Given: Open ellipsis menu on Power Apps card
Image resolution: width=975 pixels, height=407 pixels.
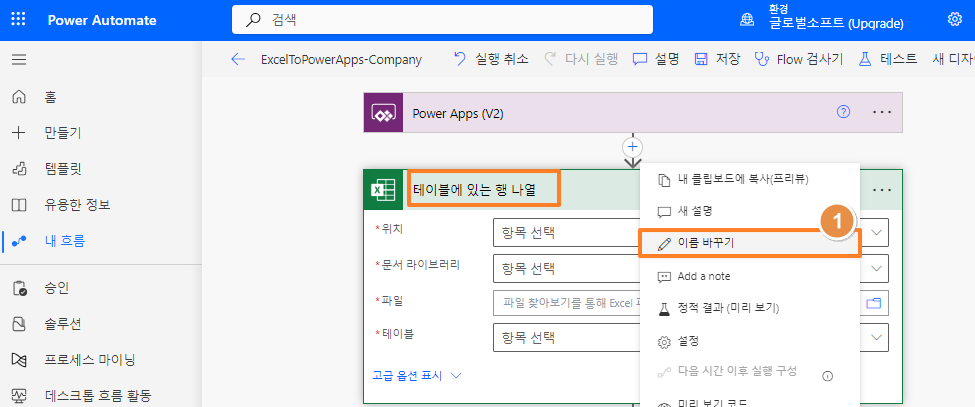Looking at the screenshot, I should [x=882, y=112].
